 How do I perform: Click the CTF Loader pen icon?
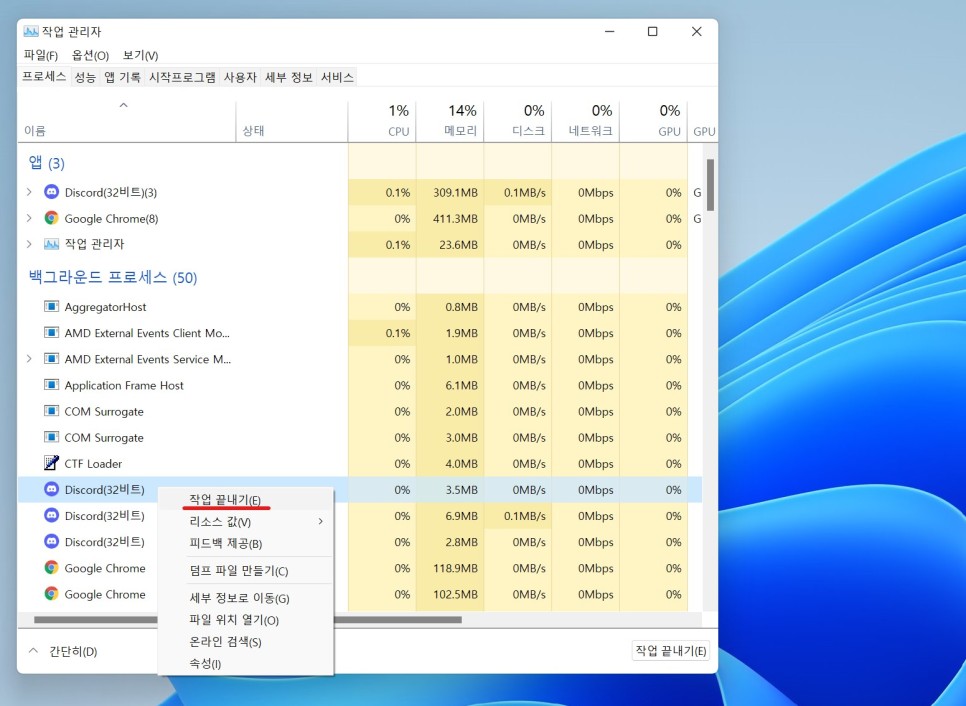(51, 463)
